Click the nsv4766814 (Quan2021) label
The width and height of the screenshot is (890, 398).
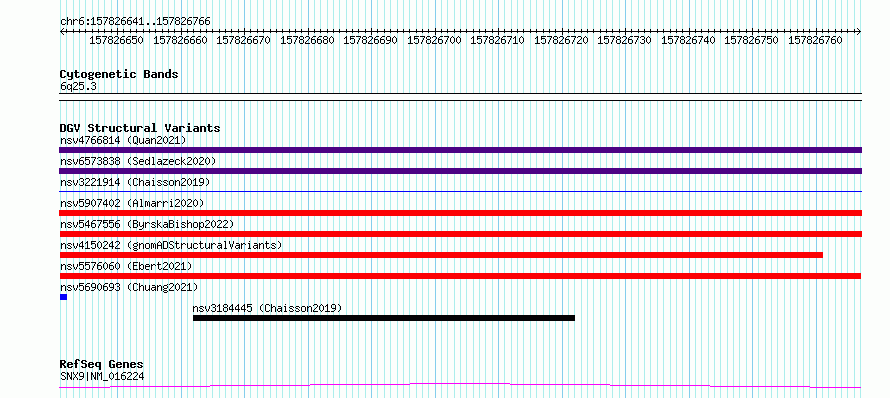pyautogui.click(x=123, y=140)
